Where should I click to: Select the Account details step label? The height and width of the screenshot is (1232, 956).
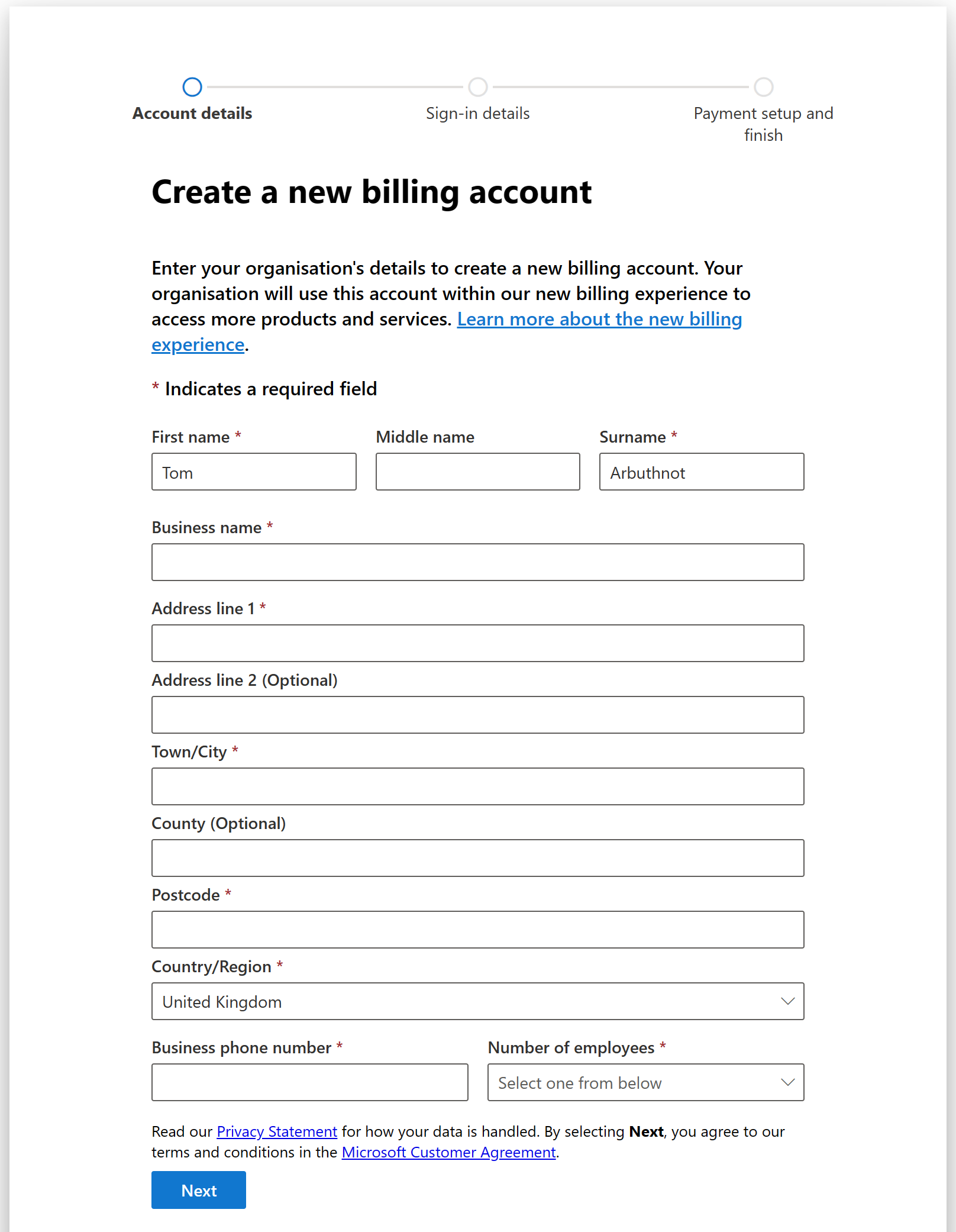pyautogui.click(x=192, y=113)
